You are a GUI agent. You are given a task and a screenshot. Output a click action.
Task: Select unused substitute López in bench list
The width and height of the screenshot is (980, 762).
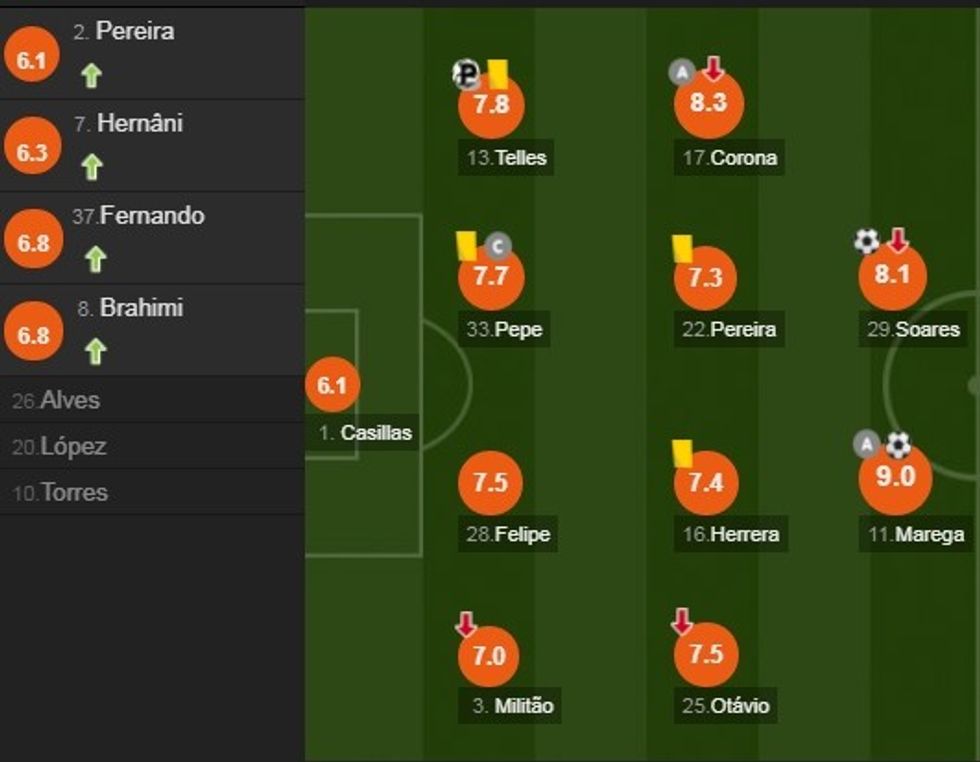pyautogui.click(x=59, y=446)
